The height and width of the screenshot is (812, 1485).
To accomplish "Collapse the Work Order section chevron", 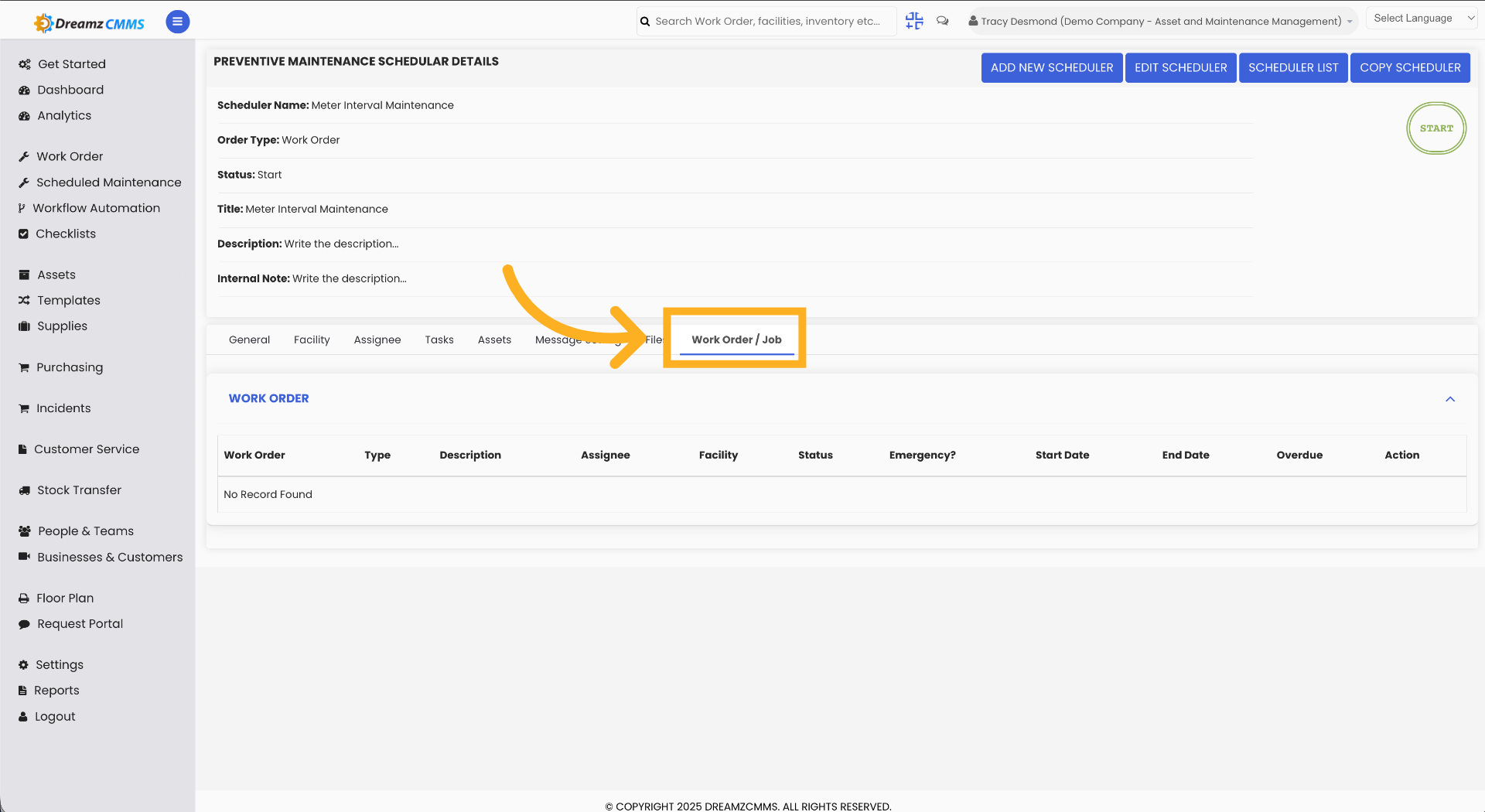I will point(1450,399).
